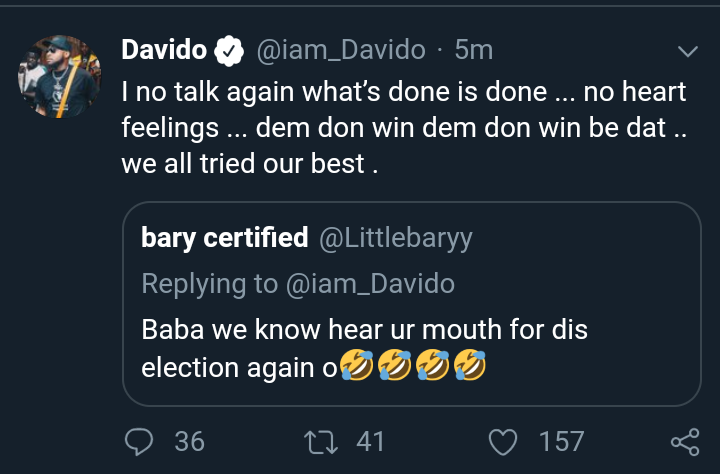Click the bary certified display name
Screen dimensions: 720x474
coord(225,238)
